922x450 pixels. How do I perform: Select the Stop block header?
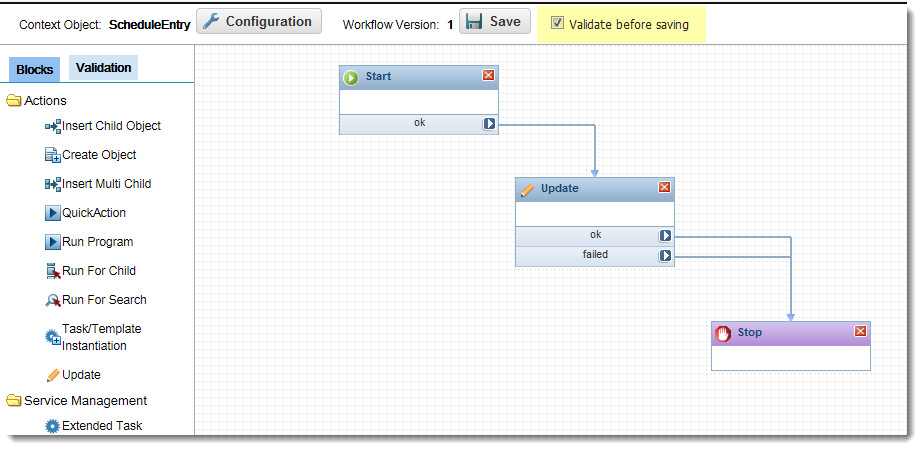coord(791,333)
